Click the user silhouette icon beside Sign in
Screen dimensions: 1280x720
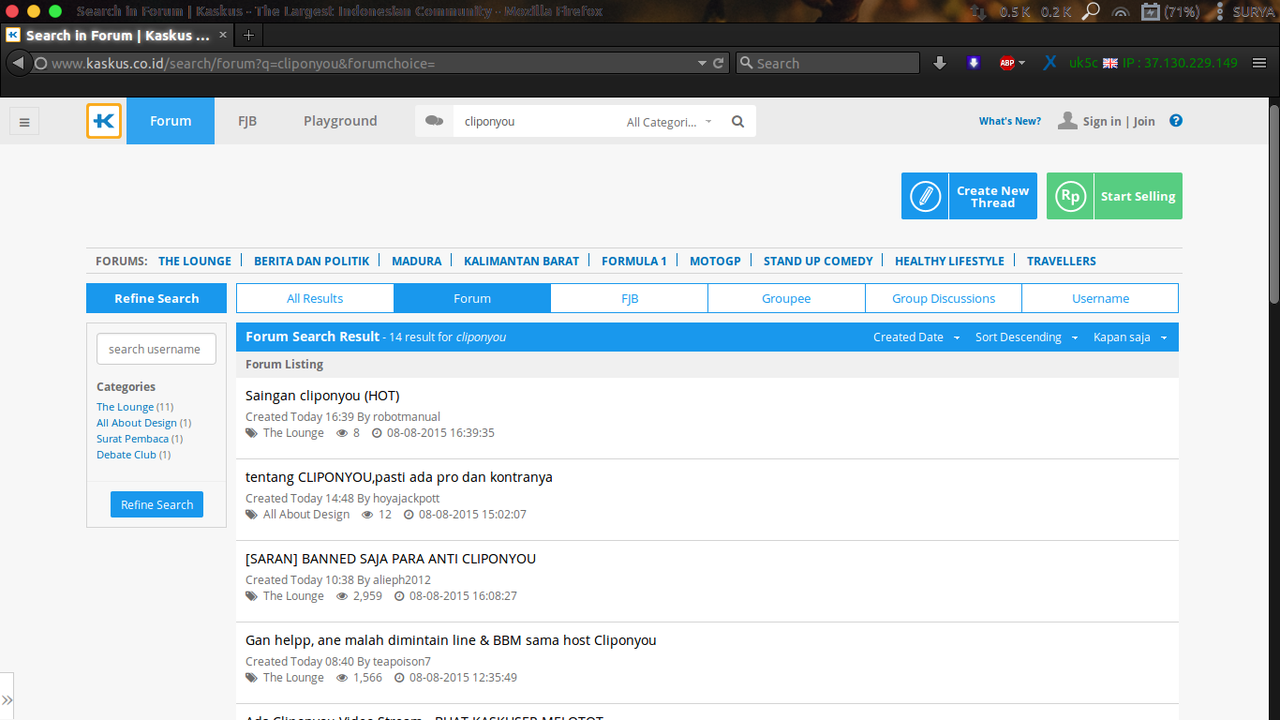(1068, 121)
